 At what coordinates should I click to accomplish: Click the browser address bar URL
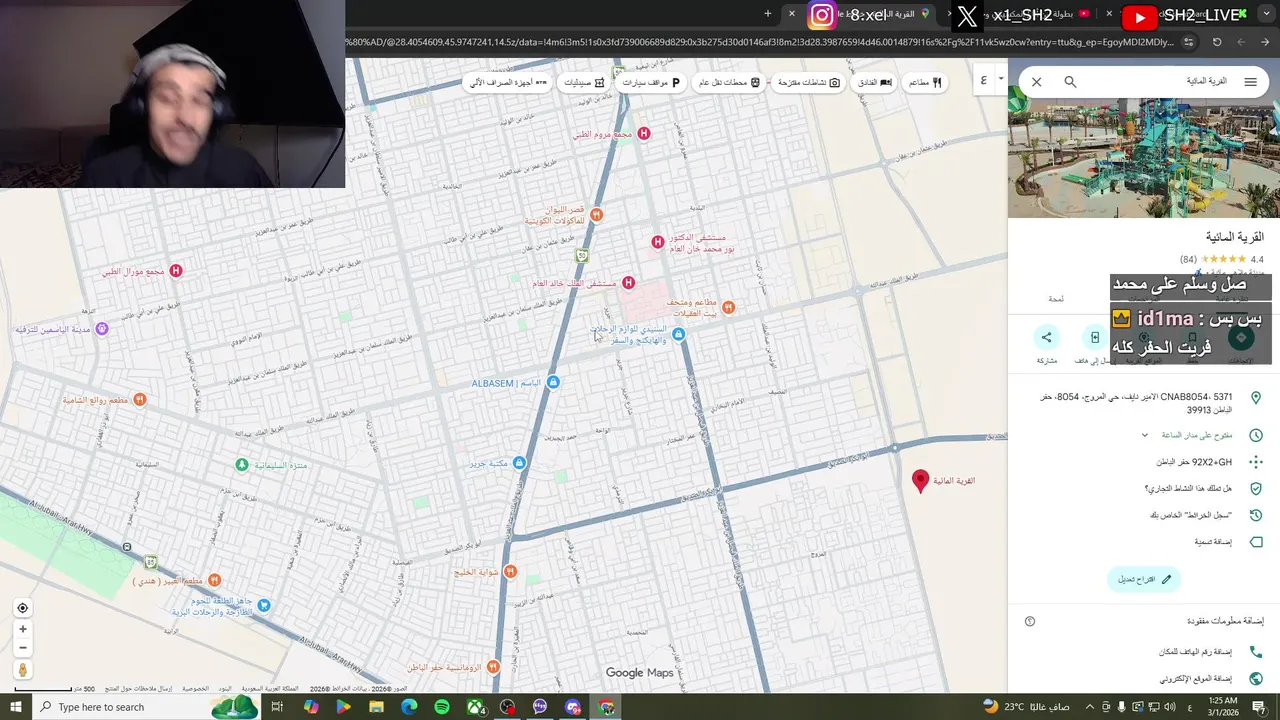click(x=760, y=42)
